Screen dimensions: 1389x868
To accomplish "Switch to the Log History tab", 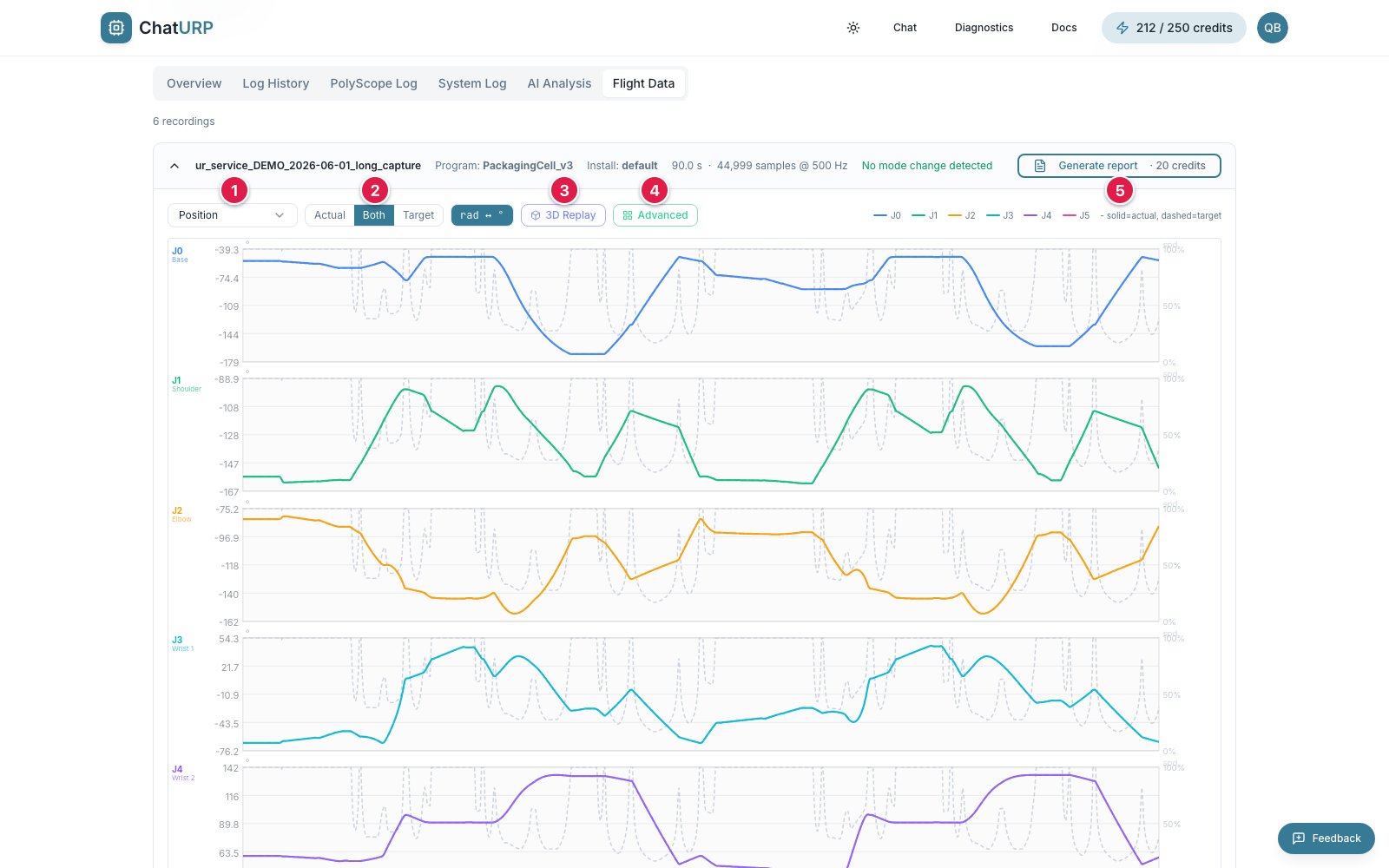I will [x=276, y=83].
